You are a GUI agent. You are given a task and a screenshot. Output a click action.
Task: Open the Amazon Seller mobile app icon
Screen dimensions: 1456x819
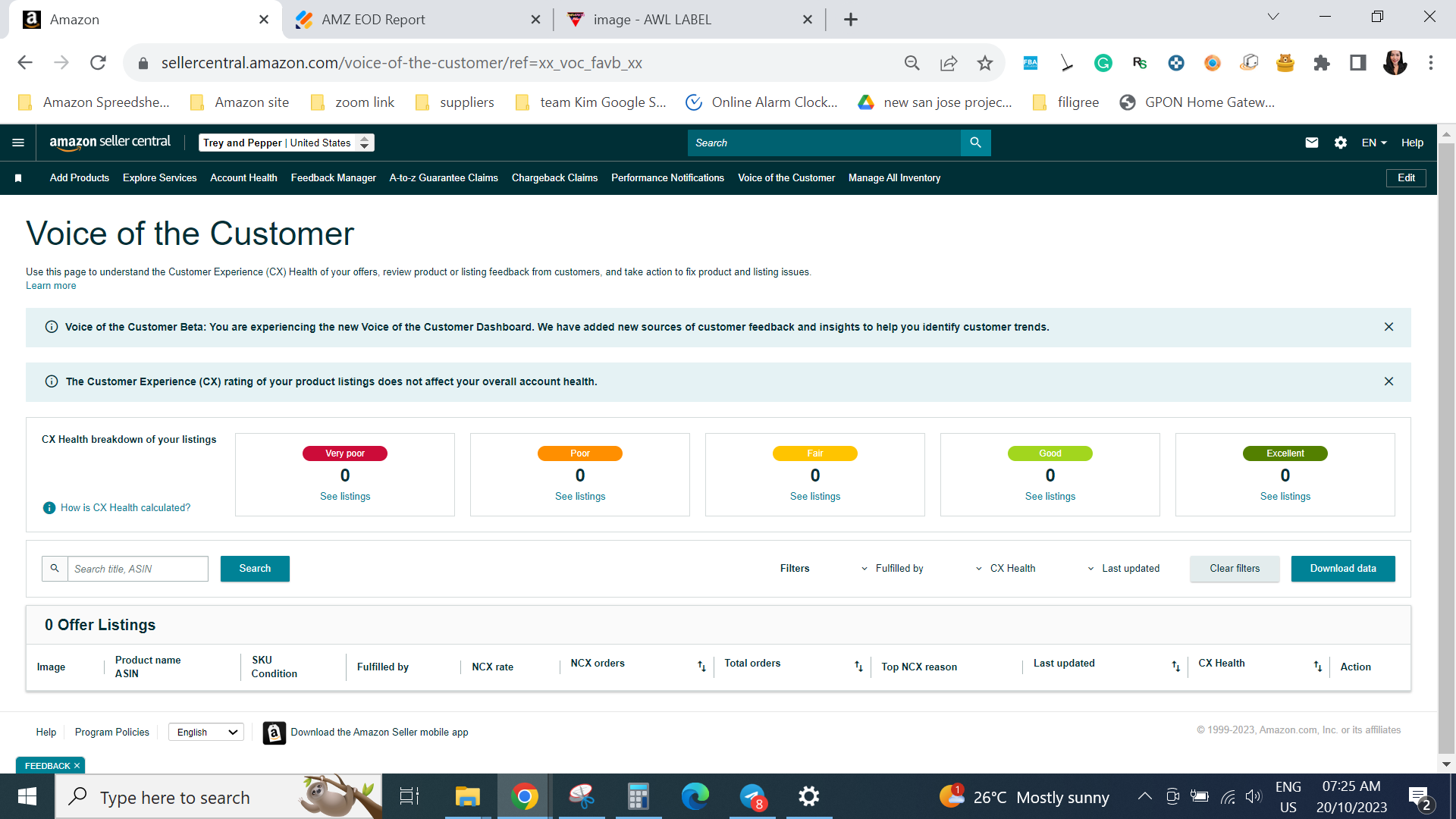[x=275, y=733]
